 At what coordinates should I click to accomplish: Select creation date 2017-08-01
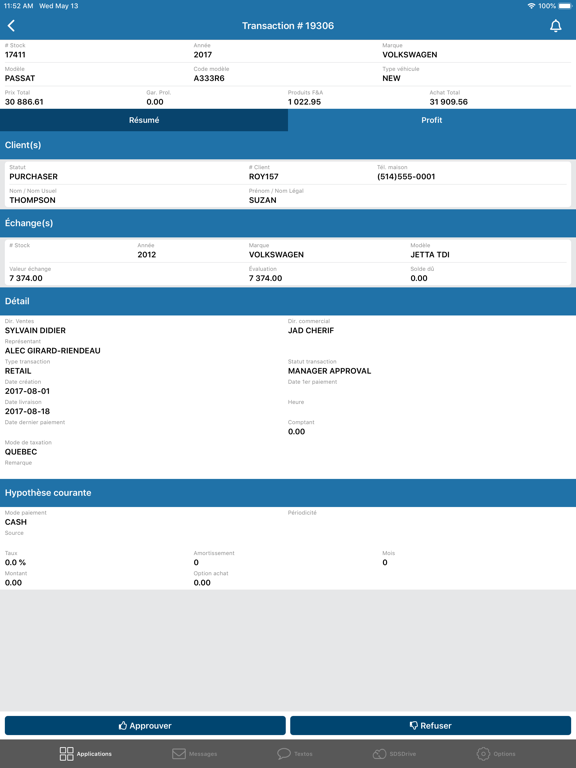click(x=27, y=391)
